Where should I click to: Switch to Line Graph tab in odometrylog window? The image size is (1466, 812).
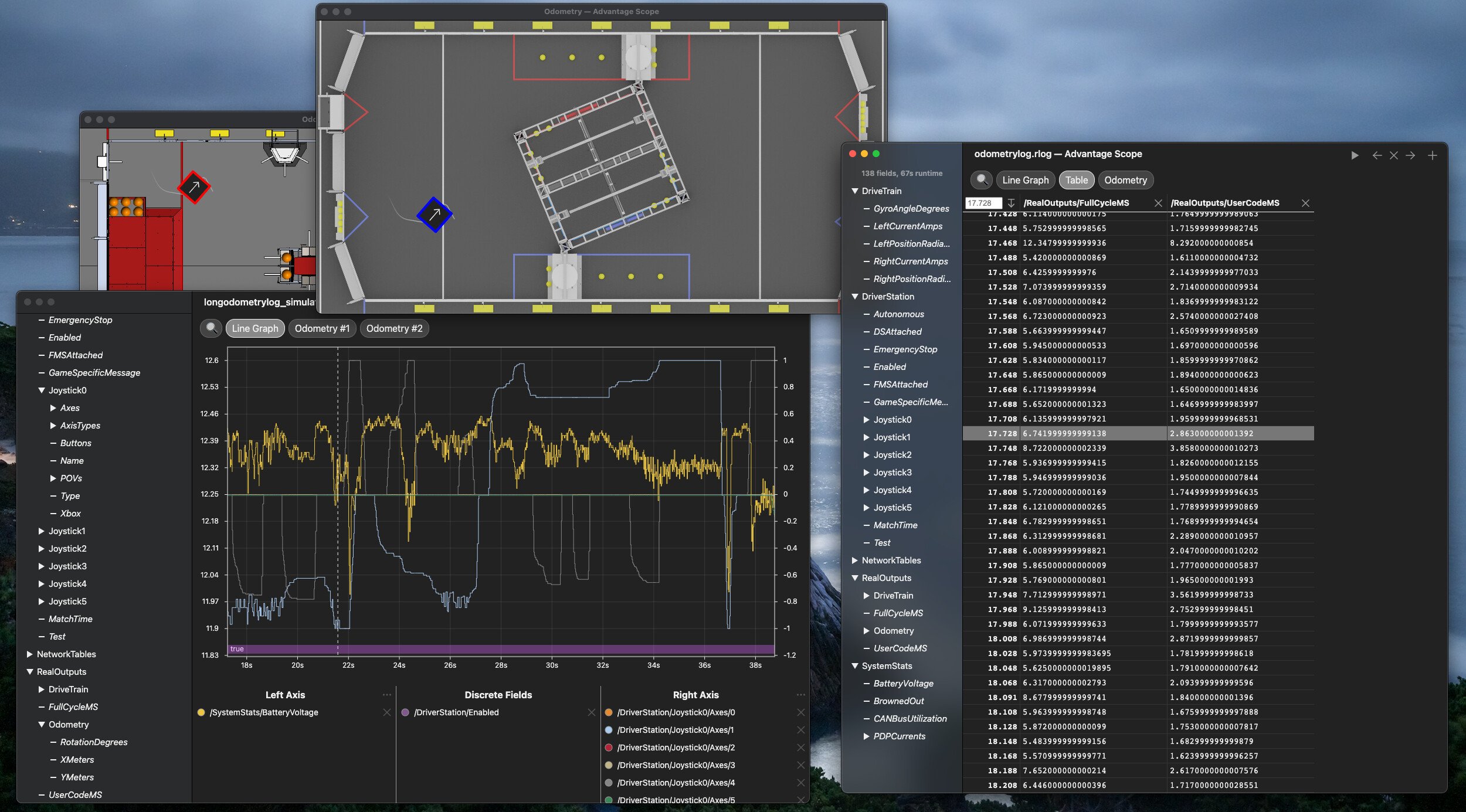pos(1026,180)
